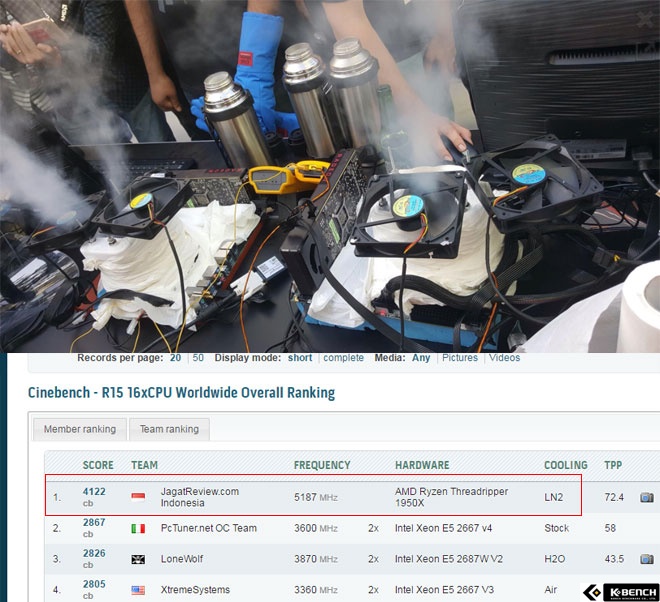Click the overclocking setup photo
The height and width of the screenshot is (602, 660).
click(x=330, y=176)
